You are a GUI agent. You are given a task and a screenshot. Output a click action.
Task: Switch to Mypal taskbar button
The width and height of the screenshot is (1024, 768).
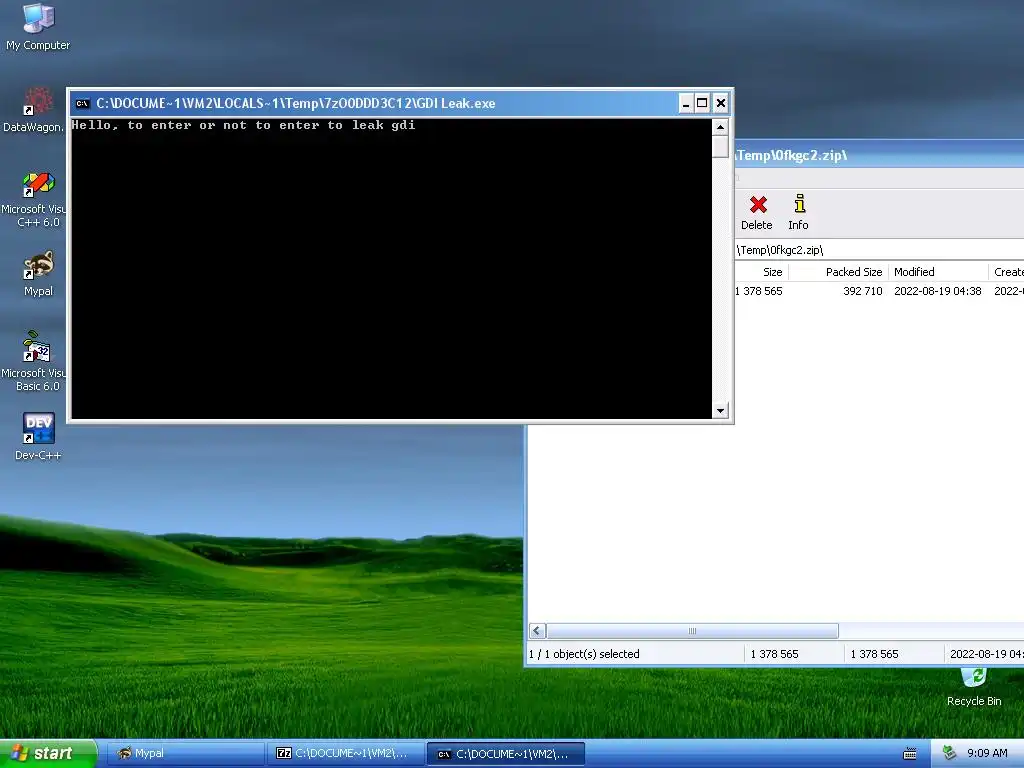tap(185, 754)
